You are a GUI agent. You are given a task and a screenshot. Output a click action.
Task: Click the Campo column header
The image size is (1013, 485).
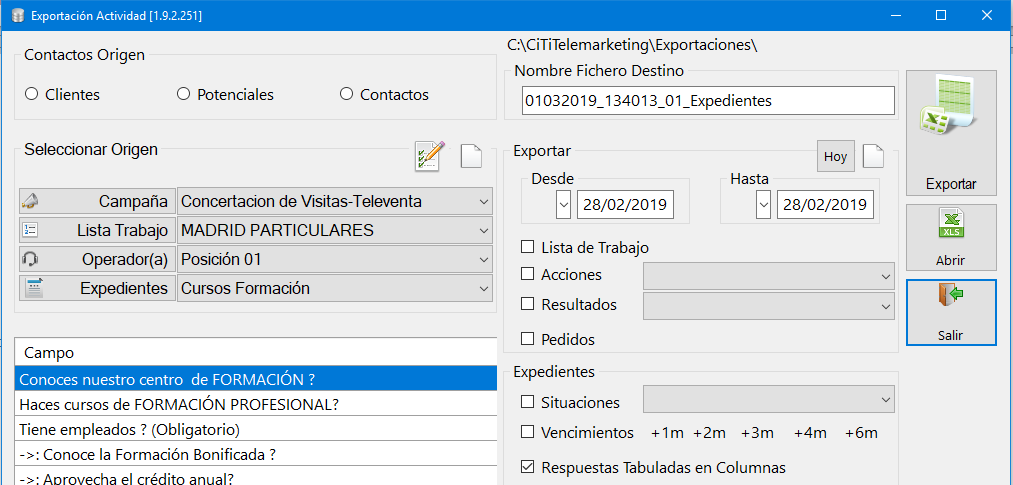[x=256, y=353]
